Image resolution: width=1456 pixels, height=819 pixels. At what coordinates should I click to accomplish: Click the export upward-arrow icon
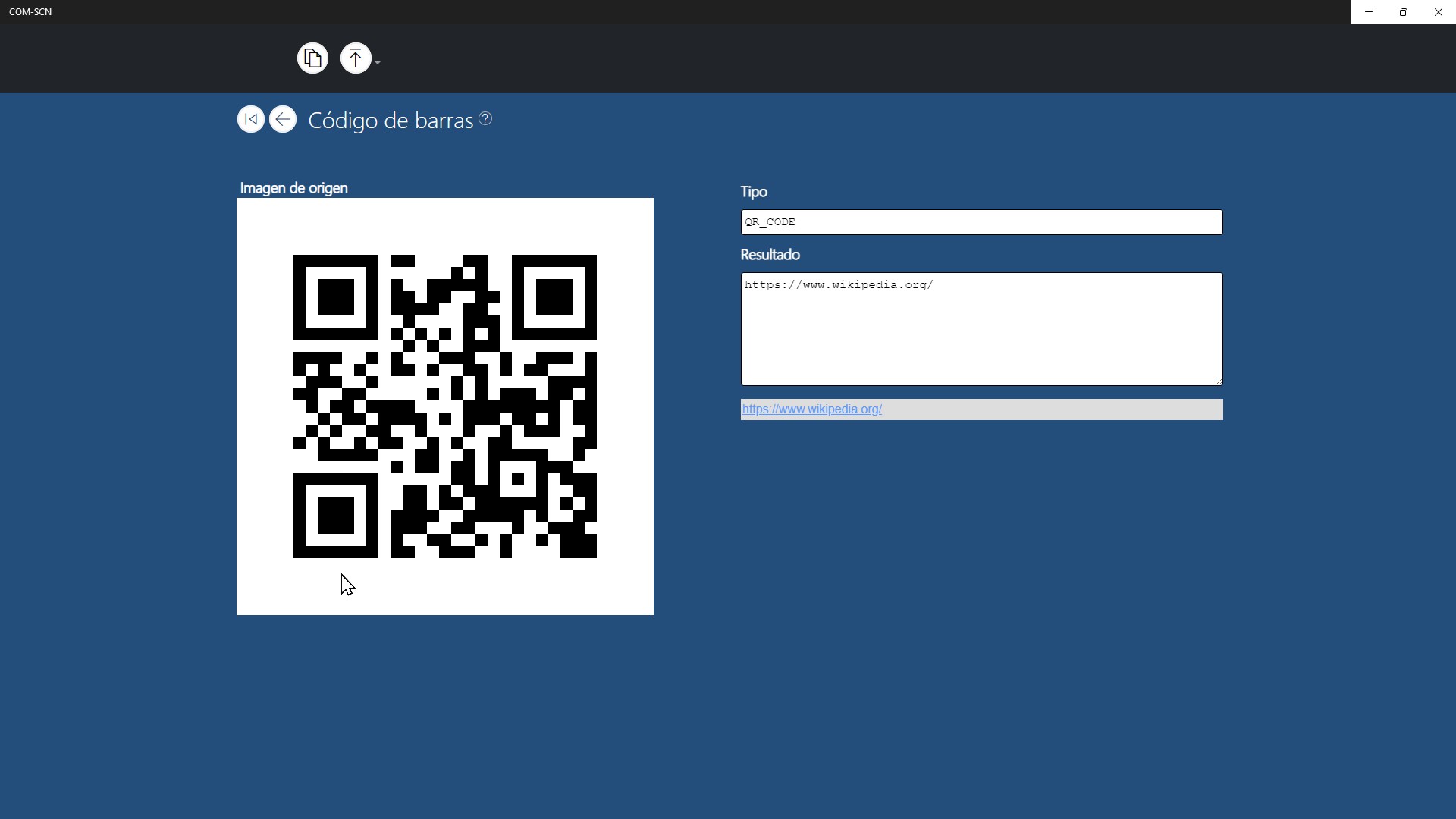(355, 58)
